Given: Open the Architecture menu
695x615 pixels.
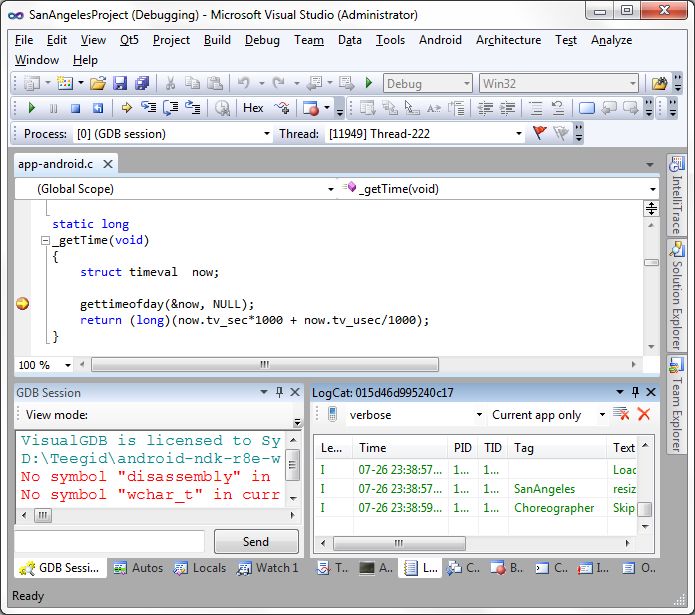Looking at the screenshot, I should (x=508, y=40).
